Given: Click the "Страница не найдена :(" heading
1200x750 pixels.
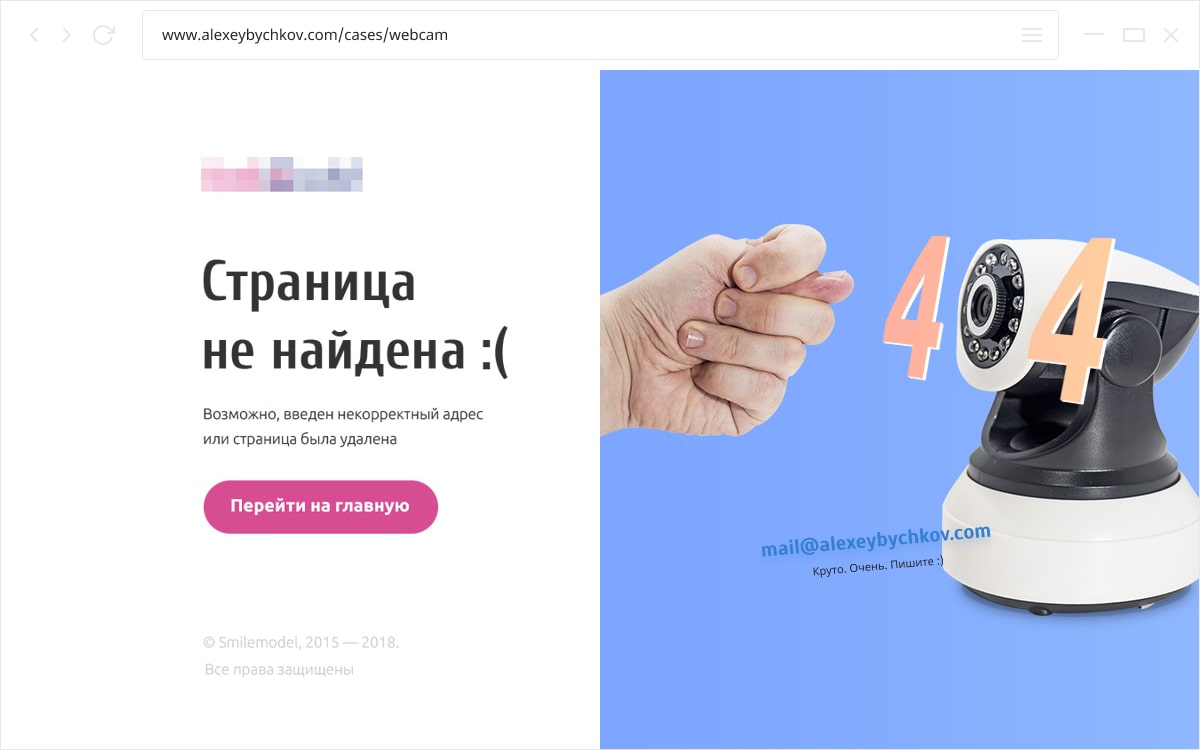Looking at the screenshot, I should 355,316.
